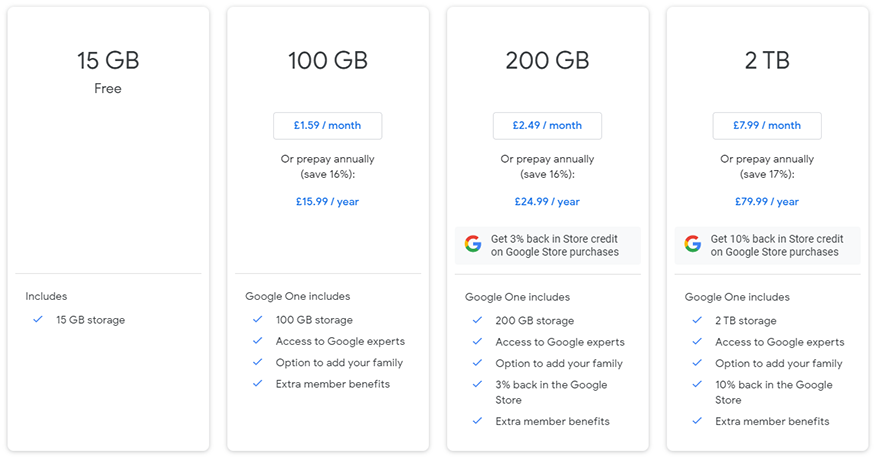Click checkmark next to 2 TB storage
Screen dimensions: 876x457
(x=697, y=321)
